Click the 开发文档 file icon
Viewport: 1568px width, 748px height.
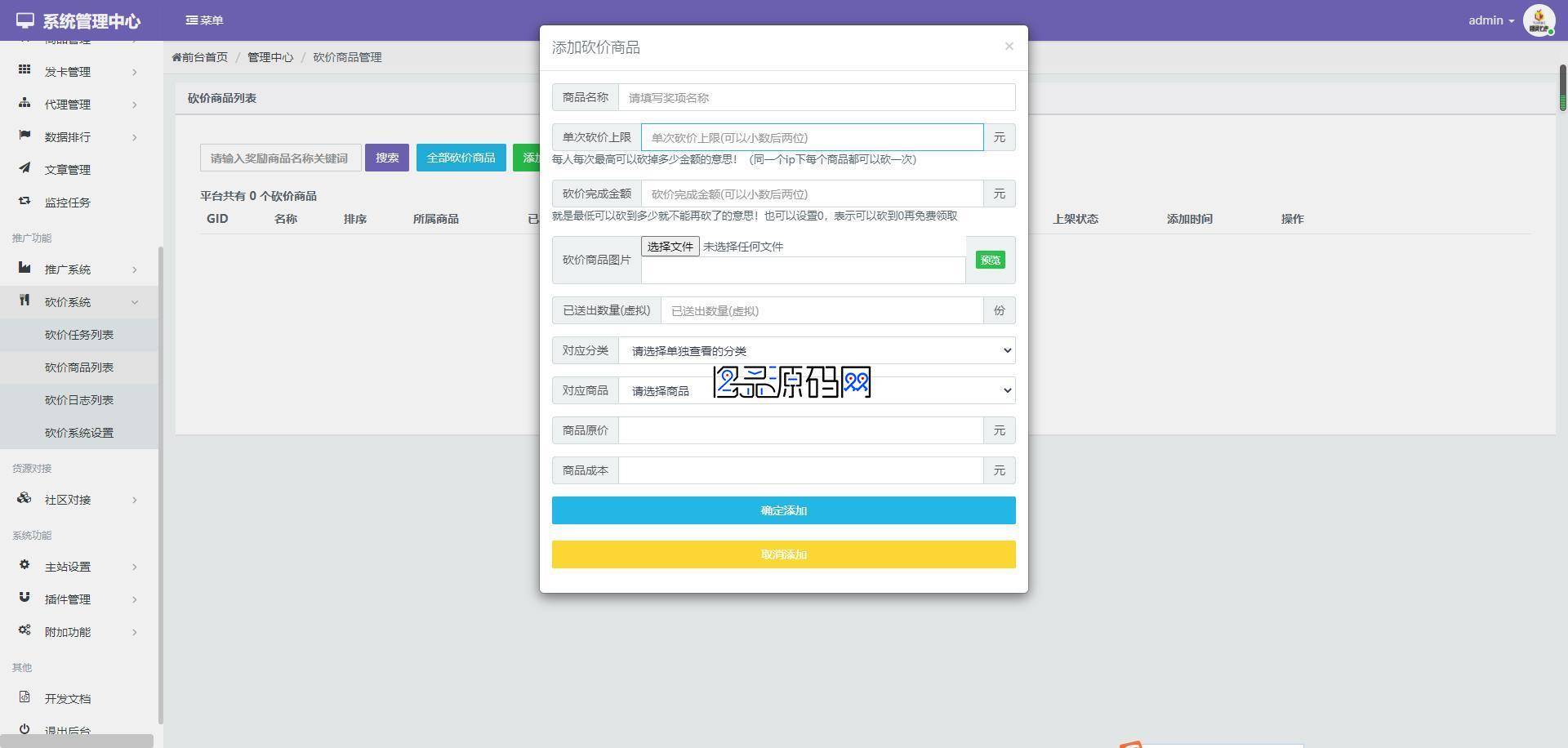coord(24,697)
